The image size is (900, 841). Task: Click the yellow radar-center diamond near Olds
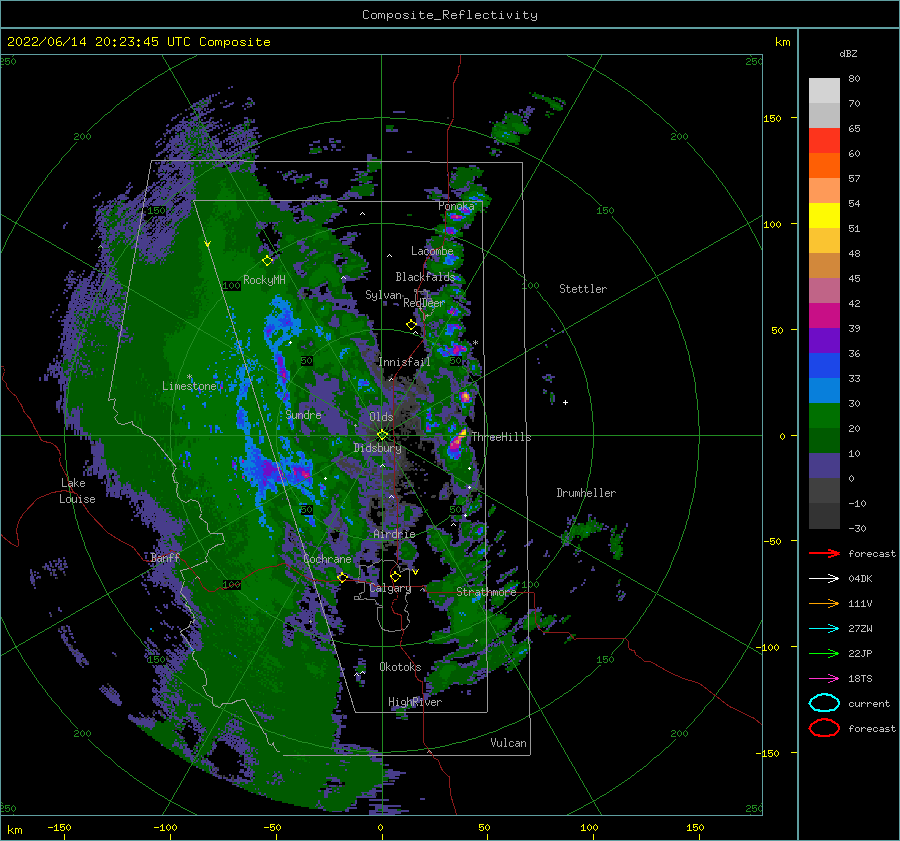tap(382, 435)
